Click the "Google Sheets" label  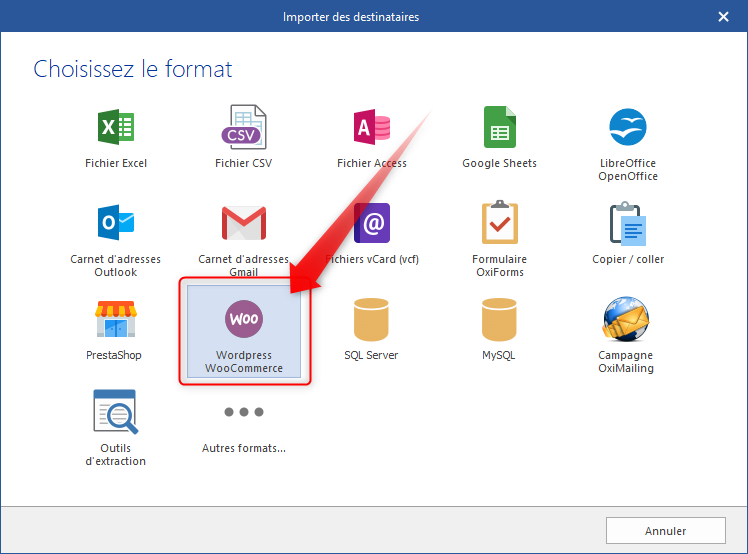click(x=499, y=163)
